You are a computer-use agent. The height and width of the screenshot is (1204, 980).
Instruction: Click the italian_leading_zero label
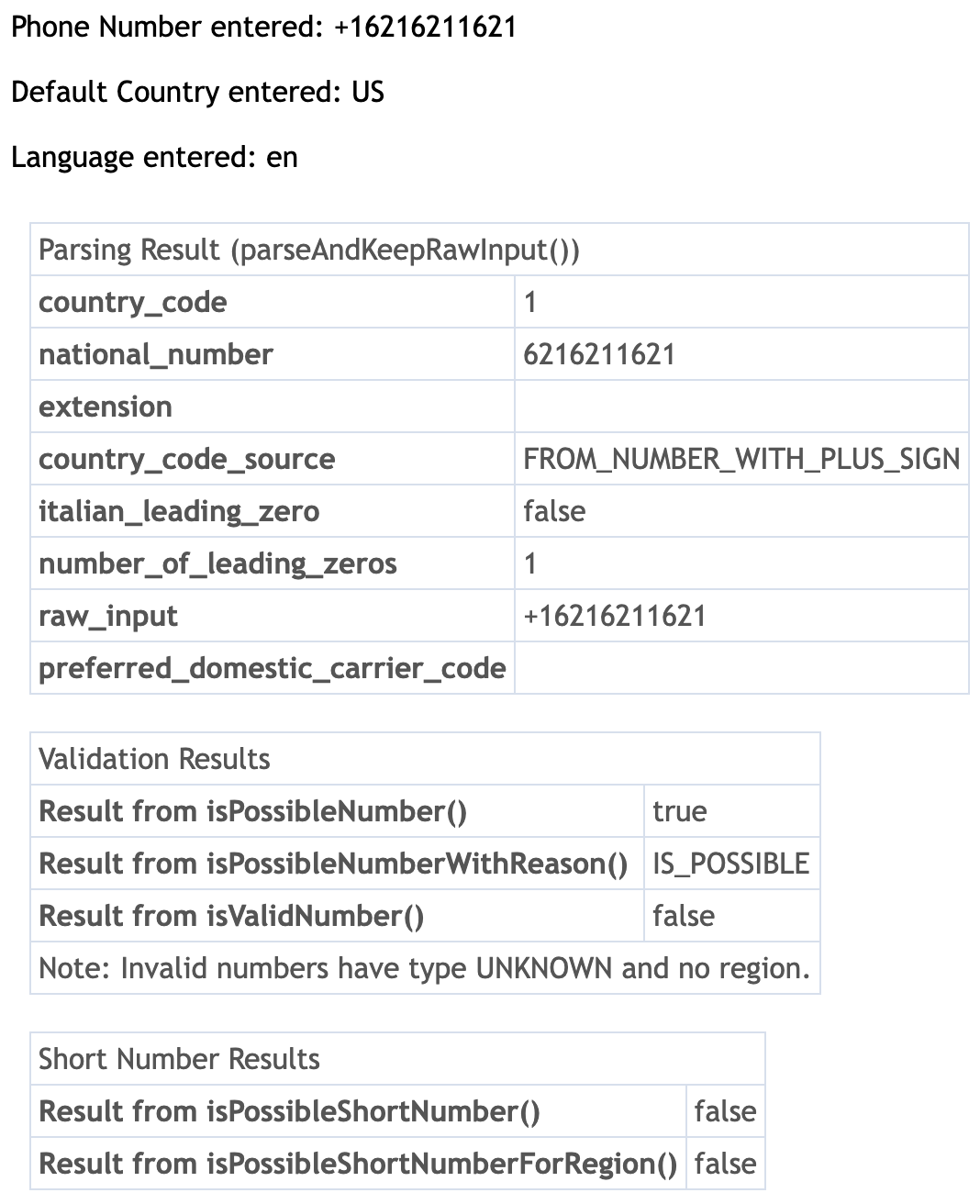click(x=179, y=511)
